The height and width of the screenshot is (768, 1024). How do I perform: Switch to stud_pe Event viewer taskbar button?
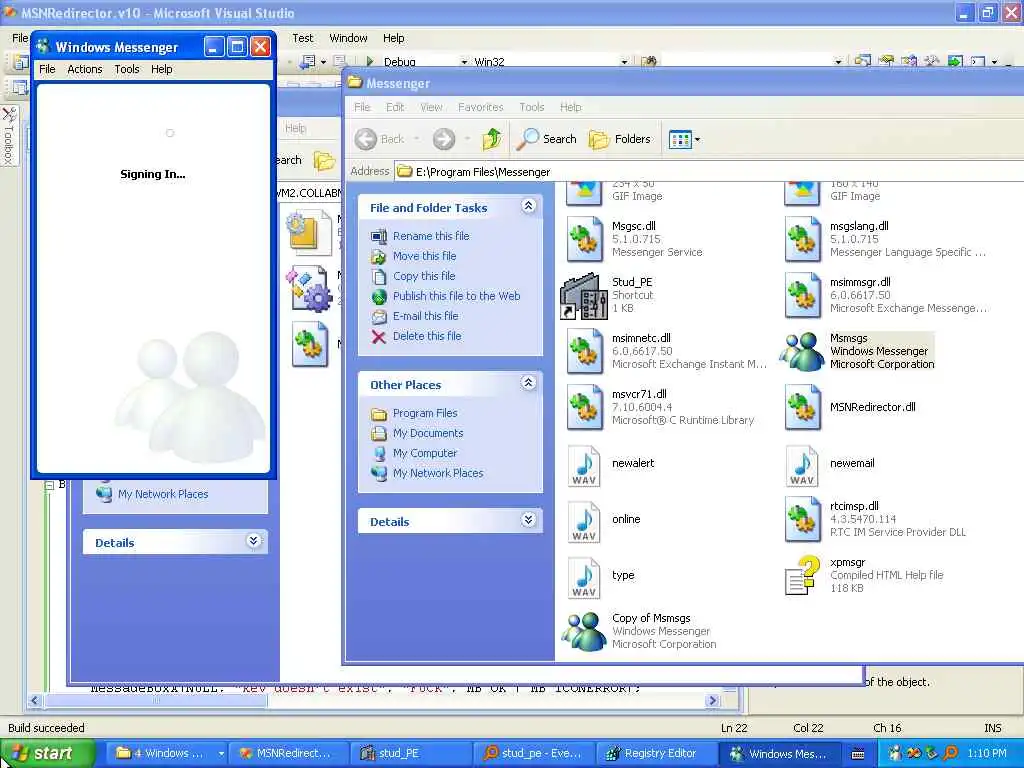point(534,753)
